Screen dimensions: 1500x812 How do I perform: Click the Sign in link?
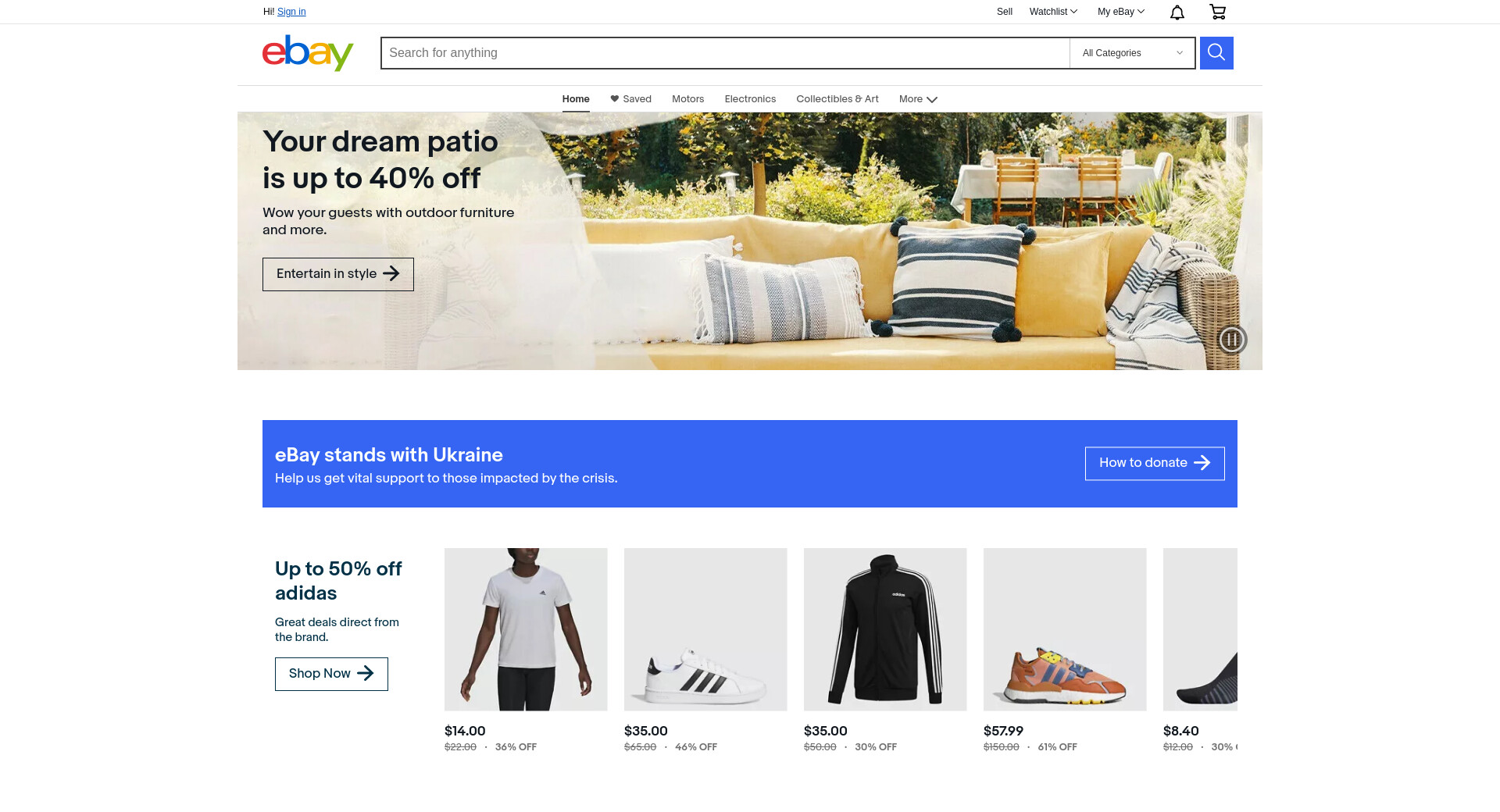pos(291,12)
